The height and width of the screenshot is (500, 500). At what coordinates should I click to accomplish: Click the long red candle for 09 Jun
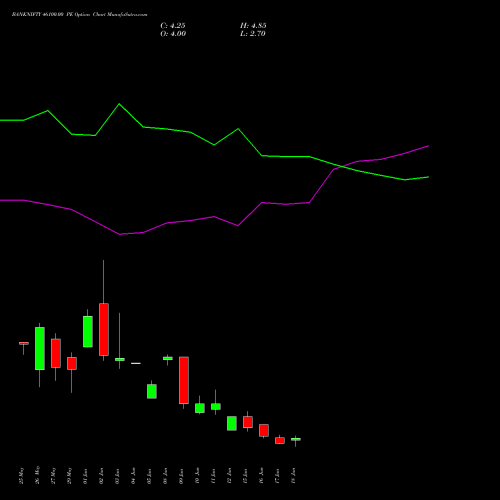pyautogui.click(x=184, y=380)
